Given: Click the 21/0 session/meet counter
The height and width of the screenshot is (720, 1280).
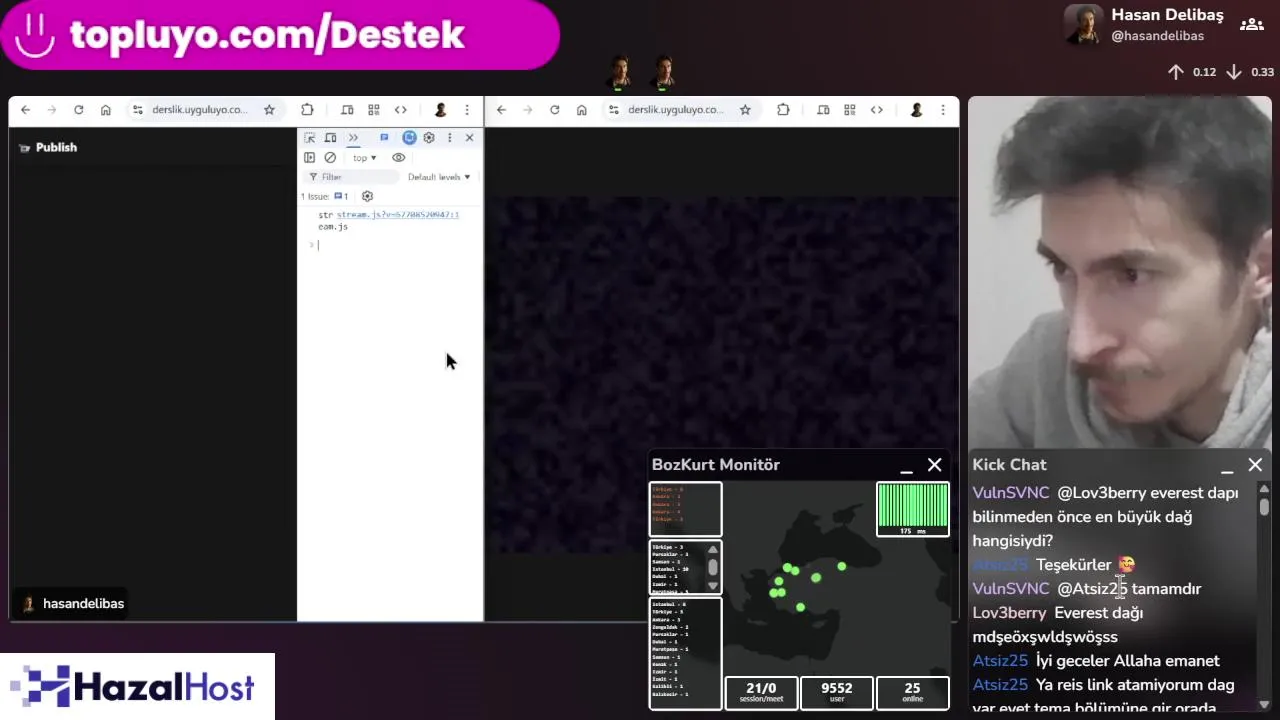Looking at the screenshot, I should point(761,693).
